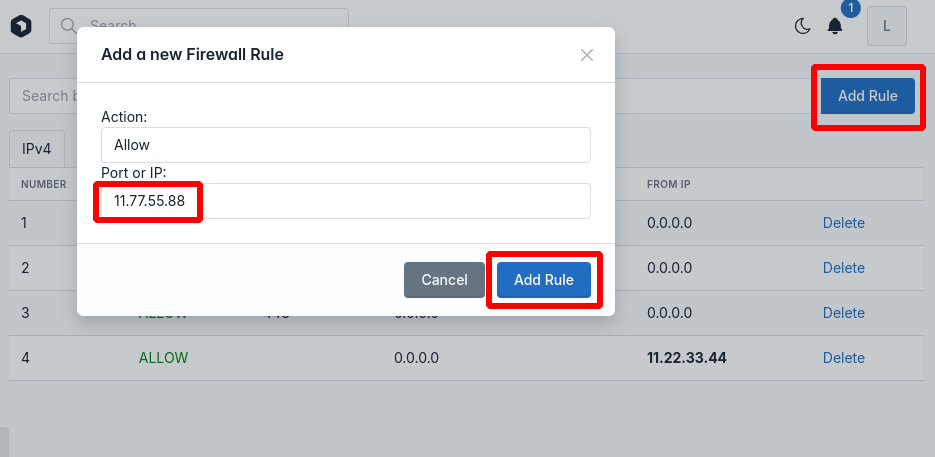Click the firewall rules search filter field

45,96
